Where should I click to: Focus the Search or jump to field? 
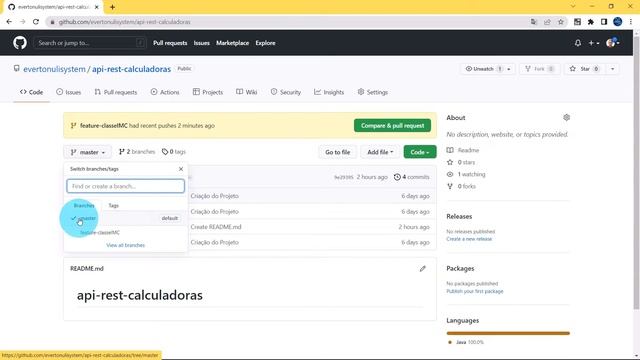click(x=90, y=43)
